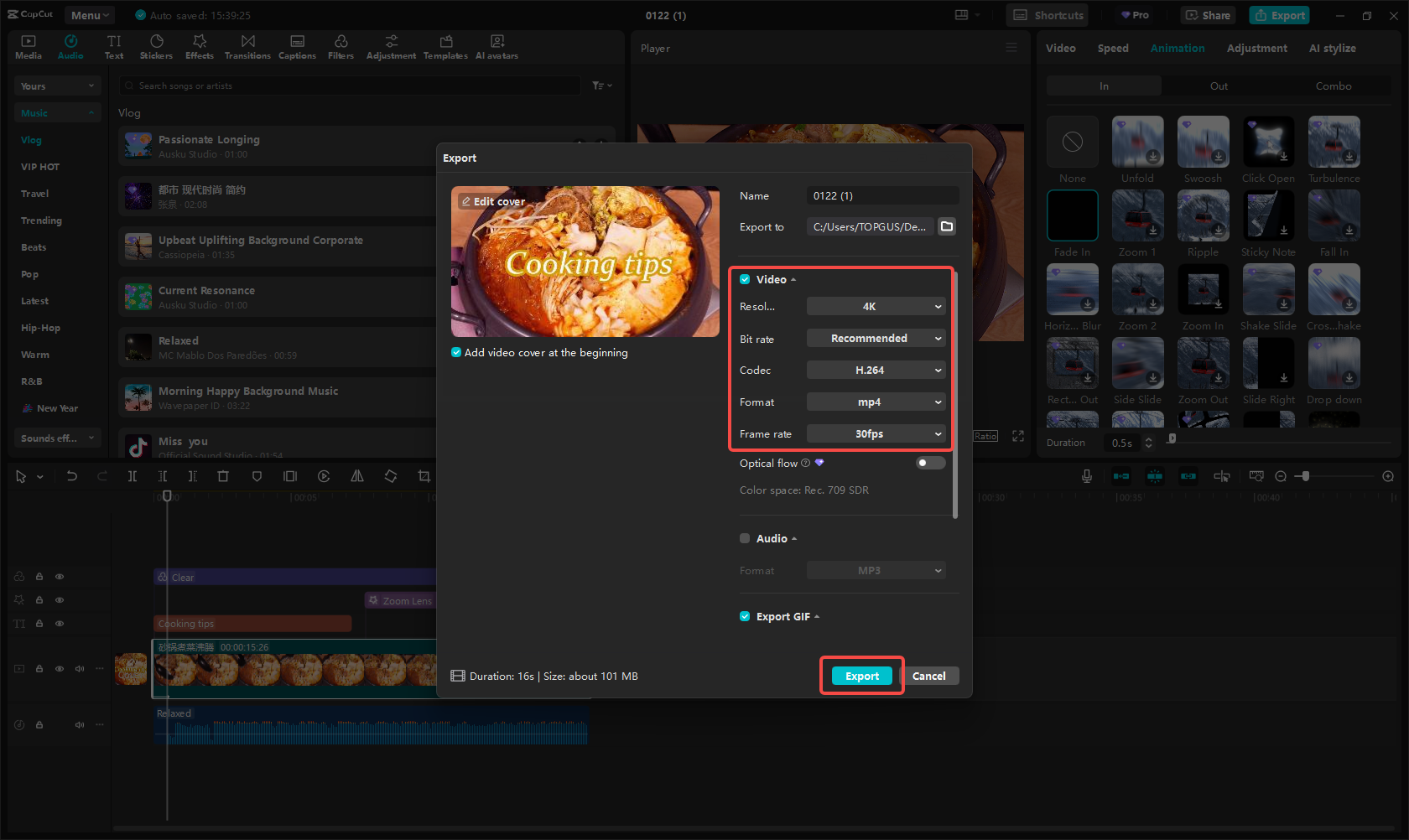Screen dimensions: 1409x840
Task: Apply a Mask using the shield icon
Action: 257,476
